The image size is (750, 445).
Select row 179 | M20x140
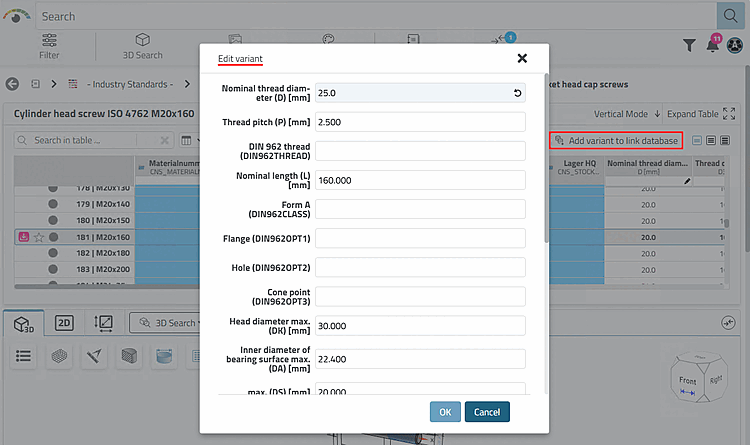click(x=103, y=204)
